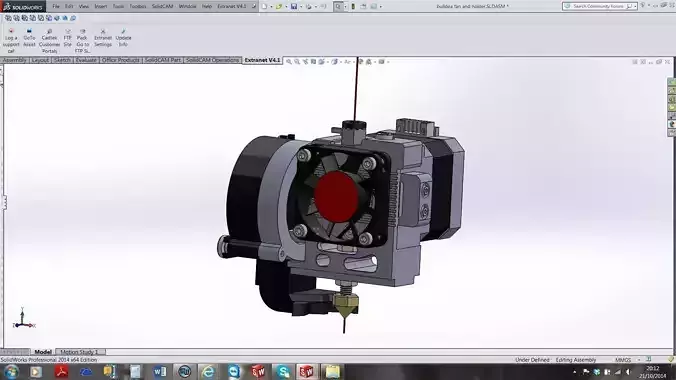The image size is (676, 380).
Task: Click the Save icon
Action: click(294, 6)
